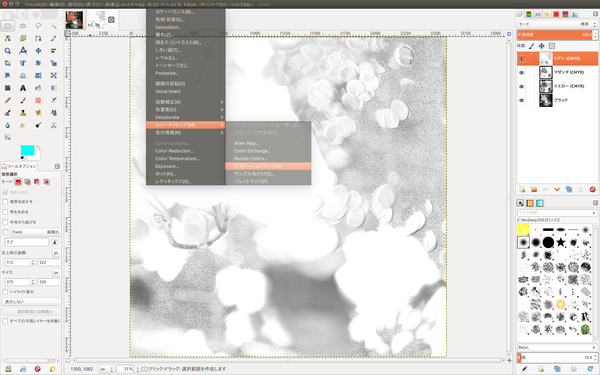600x375 pixels.
Task: Select the Crop tool
Action: click(8, 63)
